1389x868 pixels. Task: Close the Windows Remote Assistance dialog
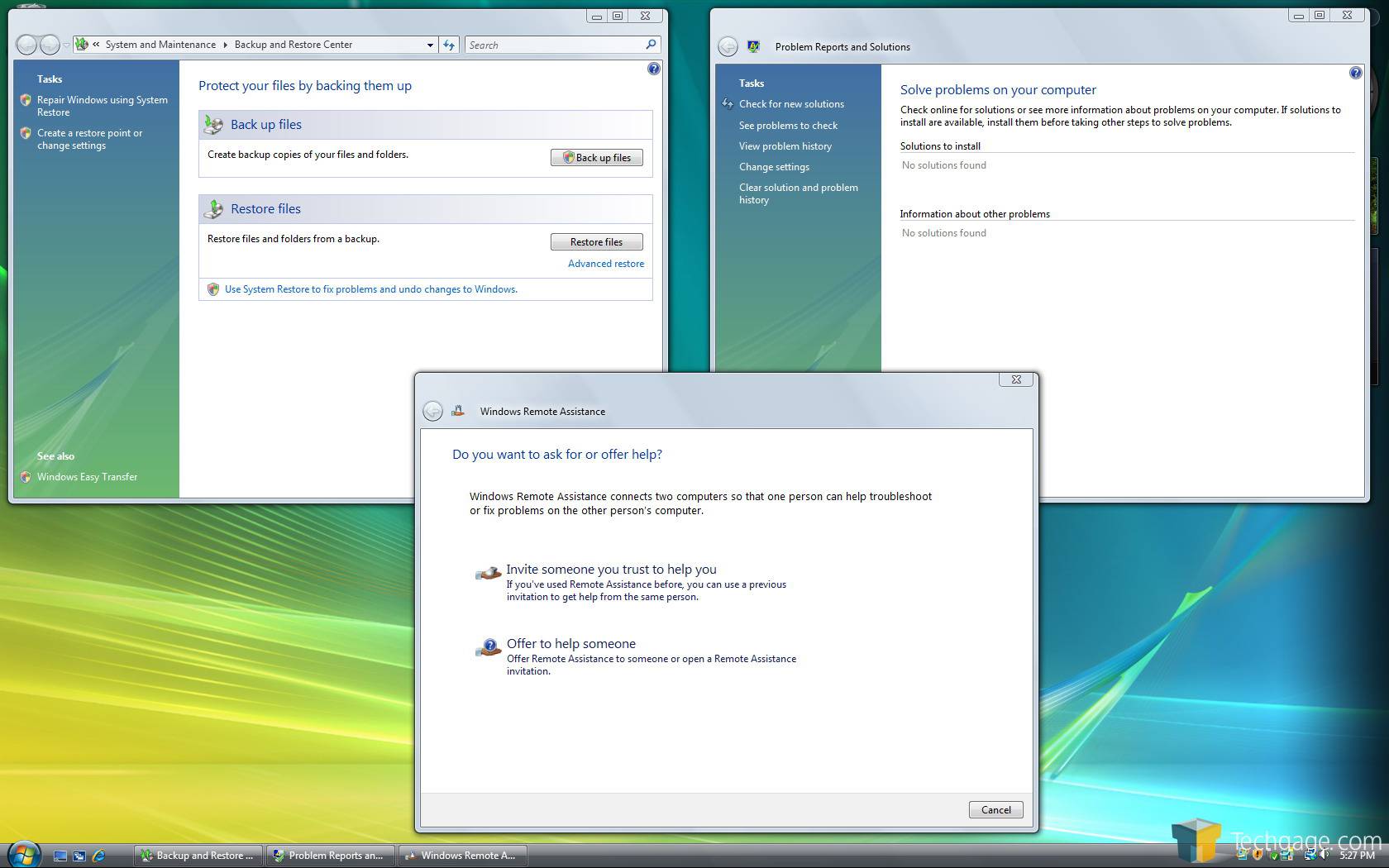click(1016, 379)
